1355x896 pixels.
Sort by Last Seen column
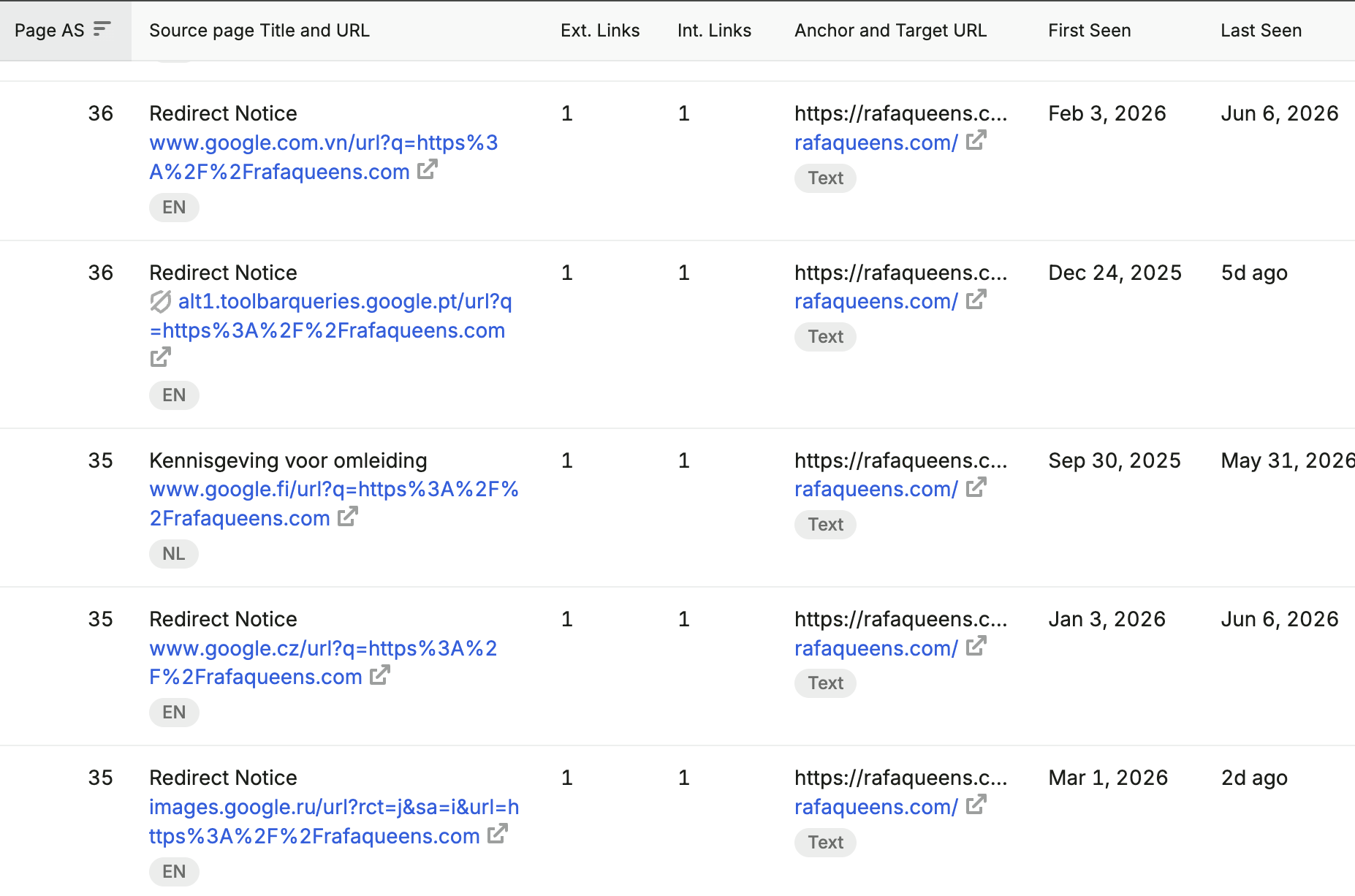pyautogui.click(x=1261, y=30)
